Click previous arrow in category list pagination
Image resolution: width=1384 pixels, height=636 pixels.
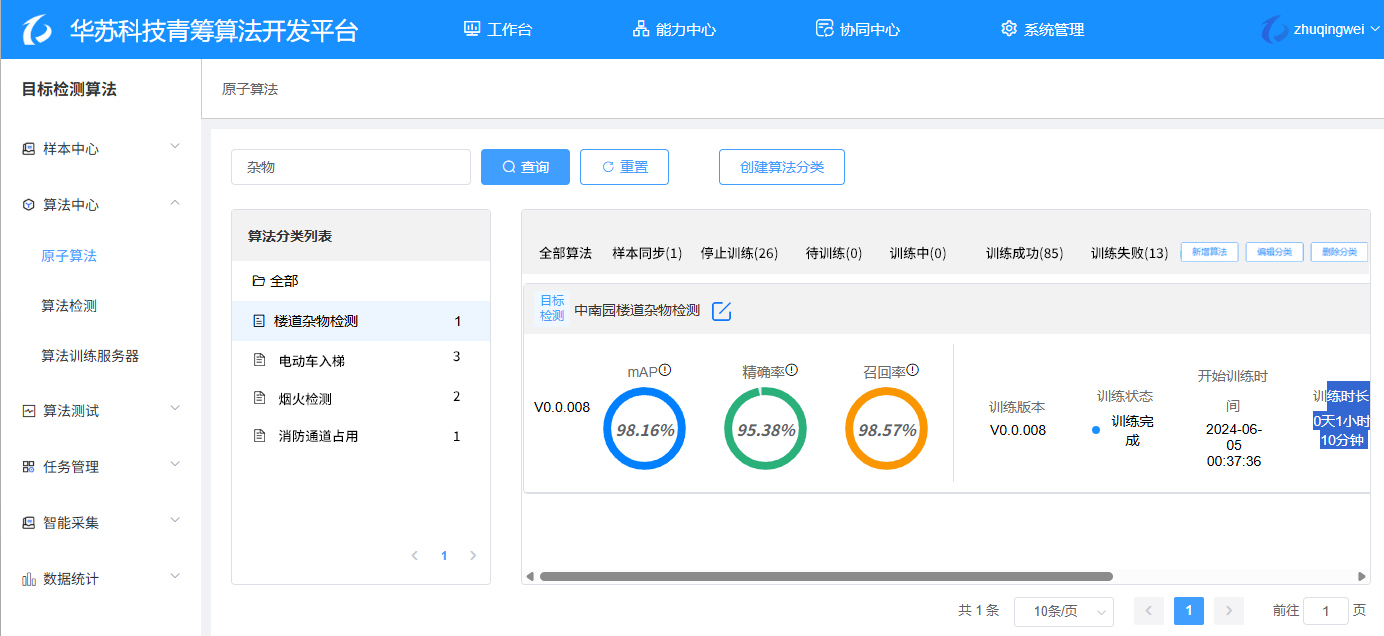coord(415,556)
